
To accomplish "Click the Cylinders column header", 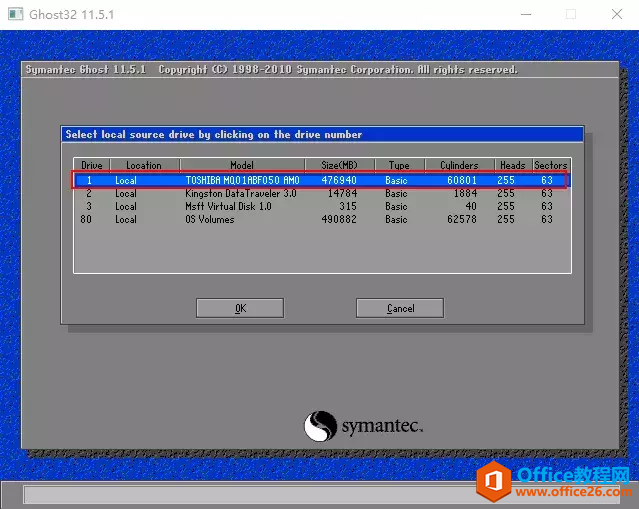I will click(x=459, y=165).
